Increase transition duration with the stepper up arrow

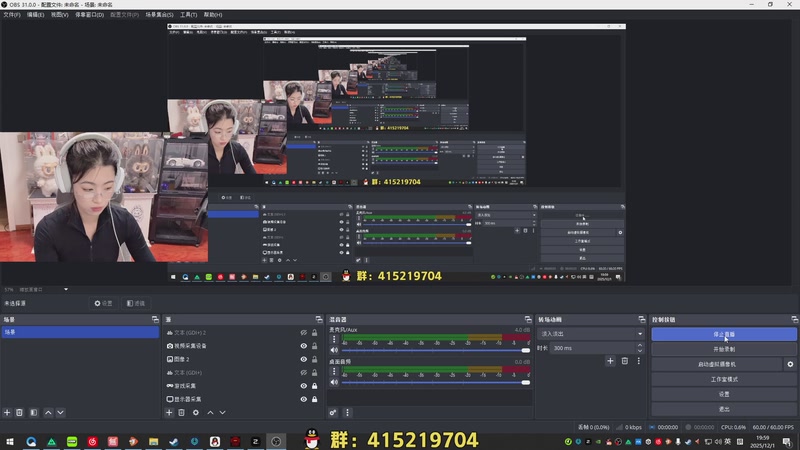point(640,345)
